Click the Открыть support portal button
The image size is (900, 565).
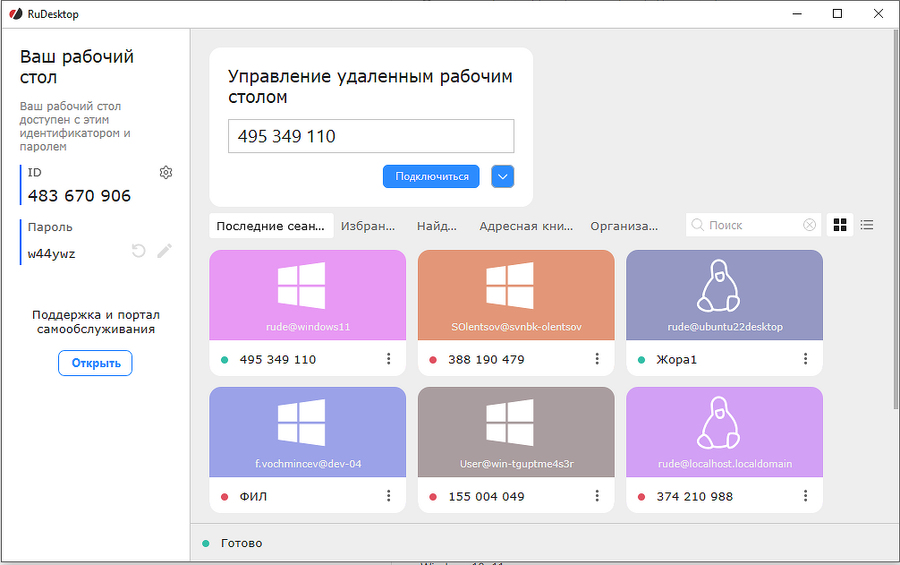click(x=95, y=363)
